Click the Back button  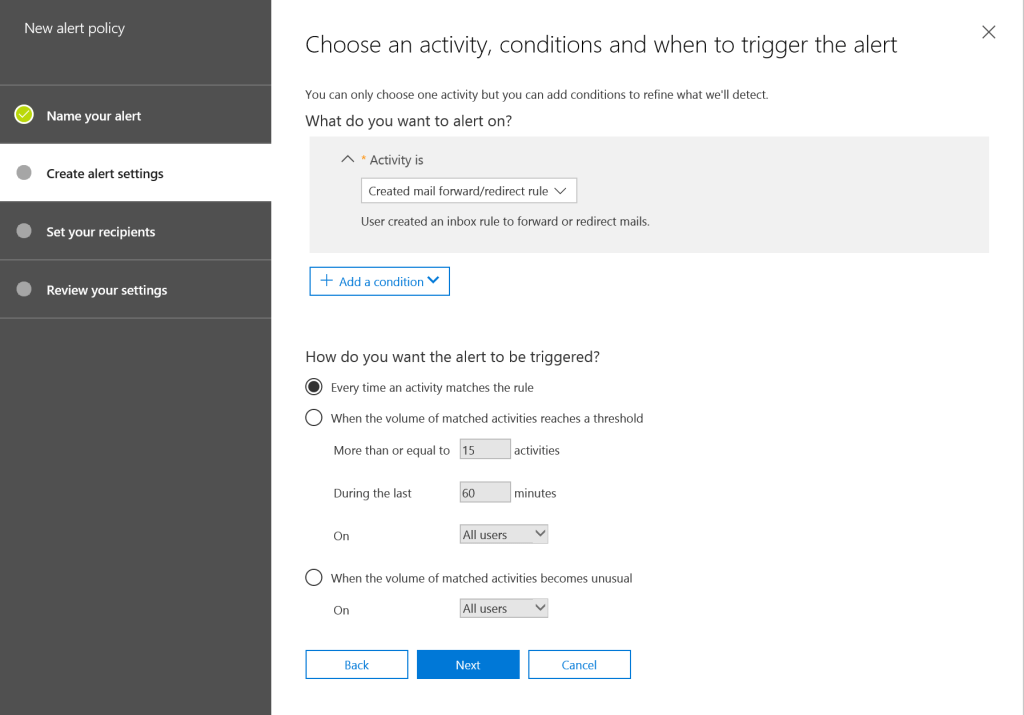(x=357, y=665)
